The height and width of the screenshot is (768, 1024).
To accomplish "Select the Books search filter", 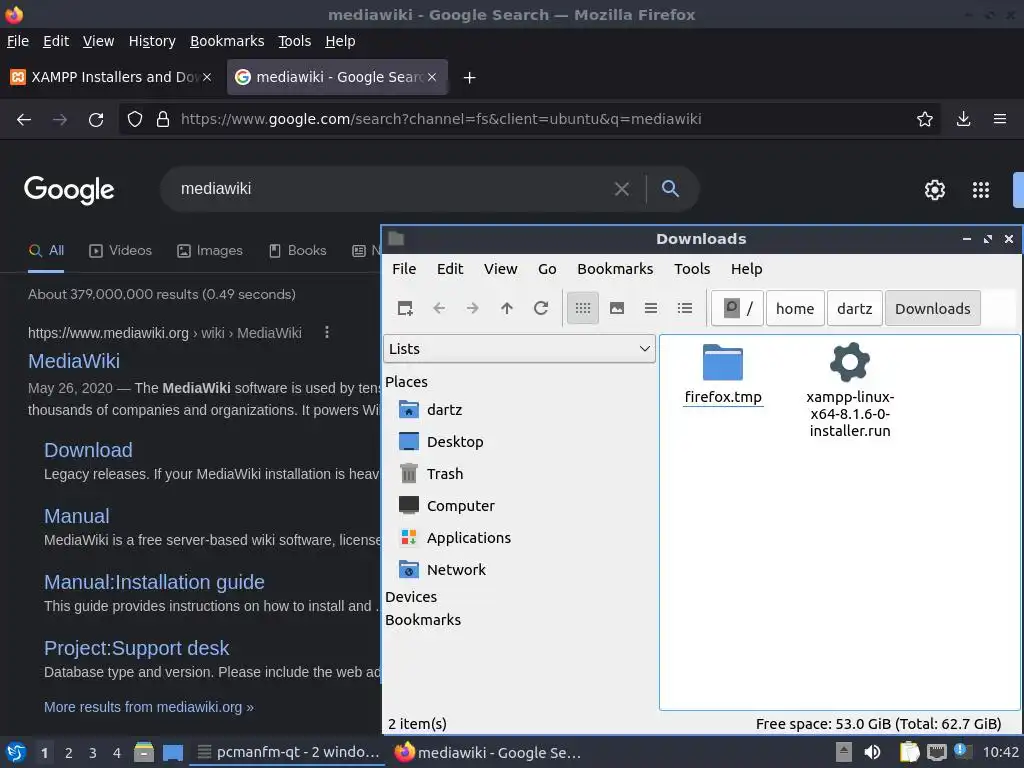I will pyautogui.click(x=297, y=251).
